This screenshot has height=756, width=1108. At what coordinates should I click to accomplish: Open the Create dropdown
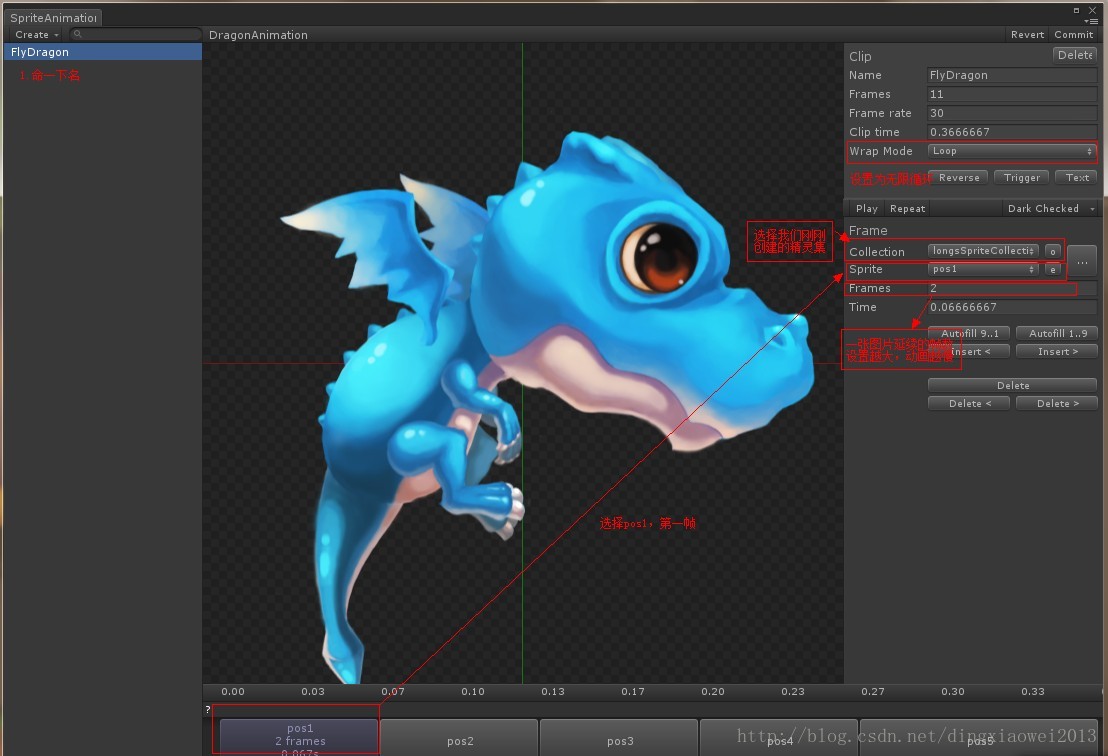36,35
